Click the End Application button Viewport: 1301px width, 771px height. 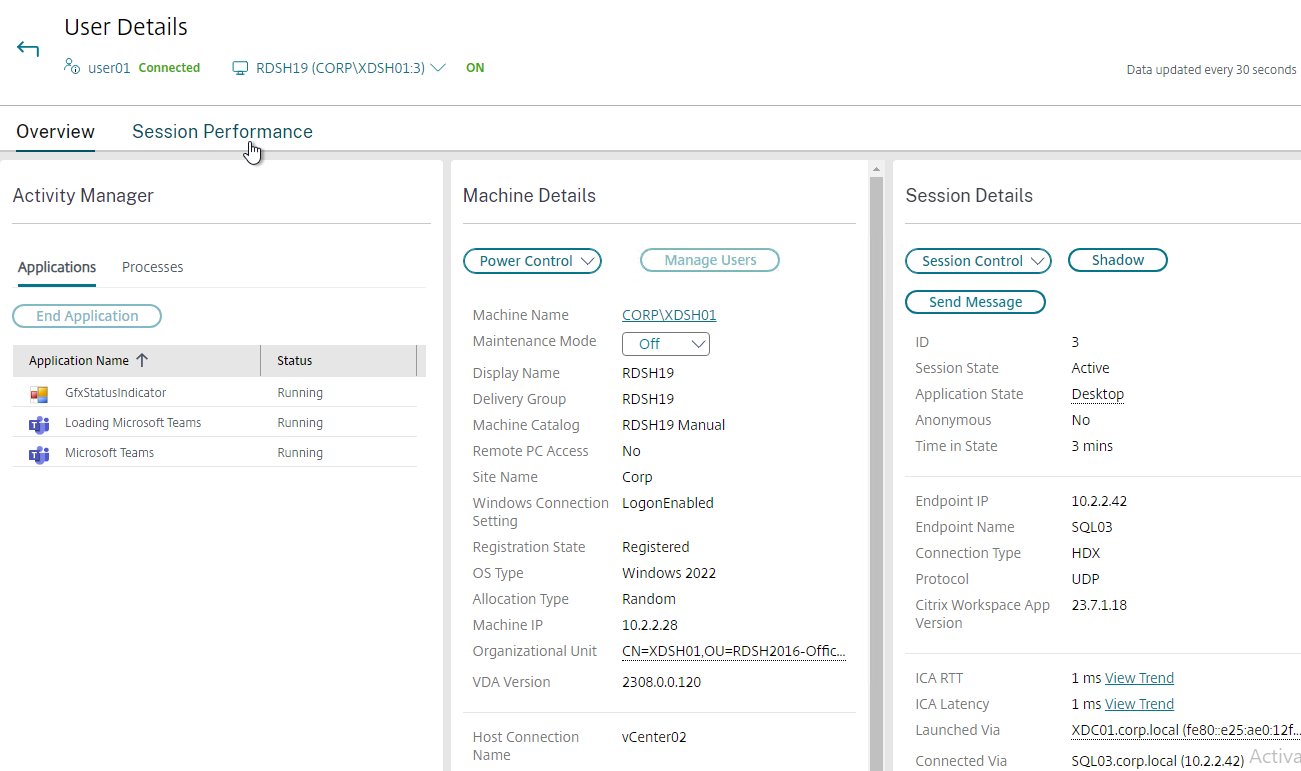click(x=87, y=316)
